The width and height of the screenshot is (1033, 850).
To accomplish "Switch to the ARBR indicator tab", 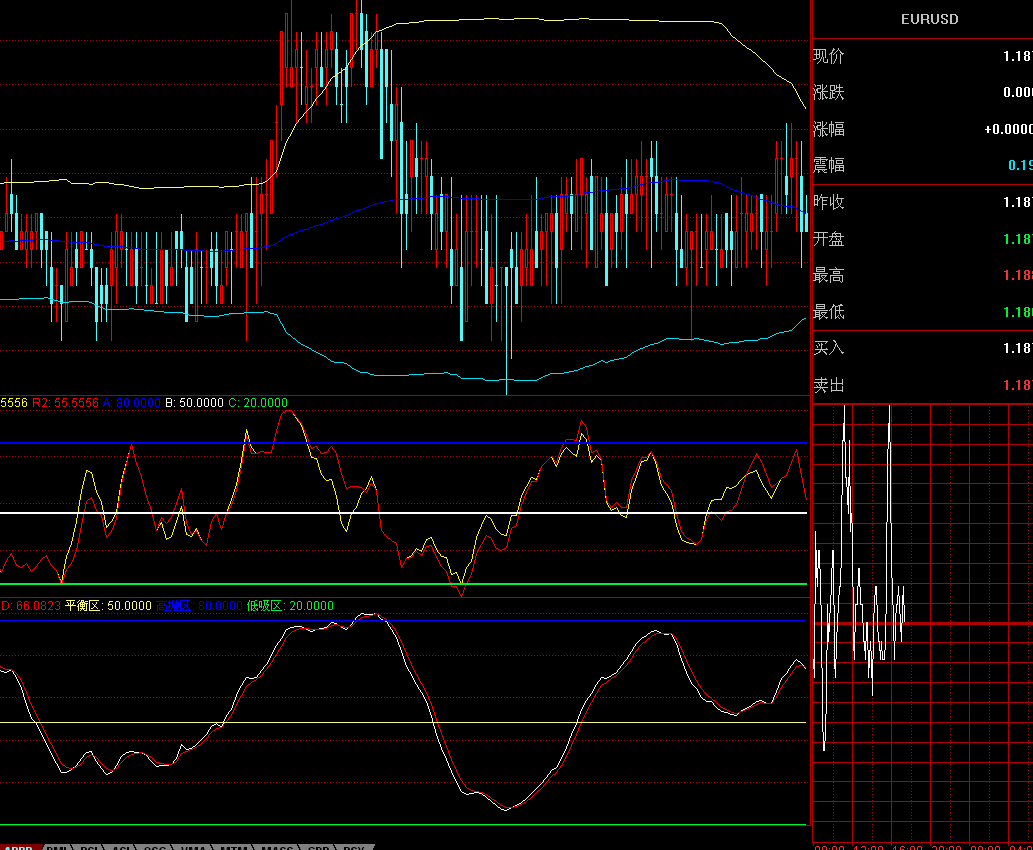I will tap(18, 847).
